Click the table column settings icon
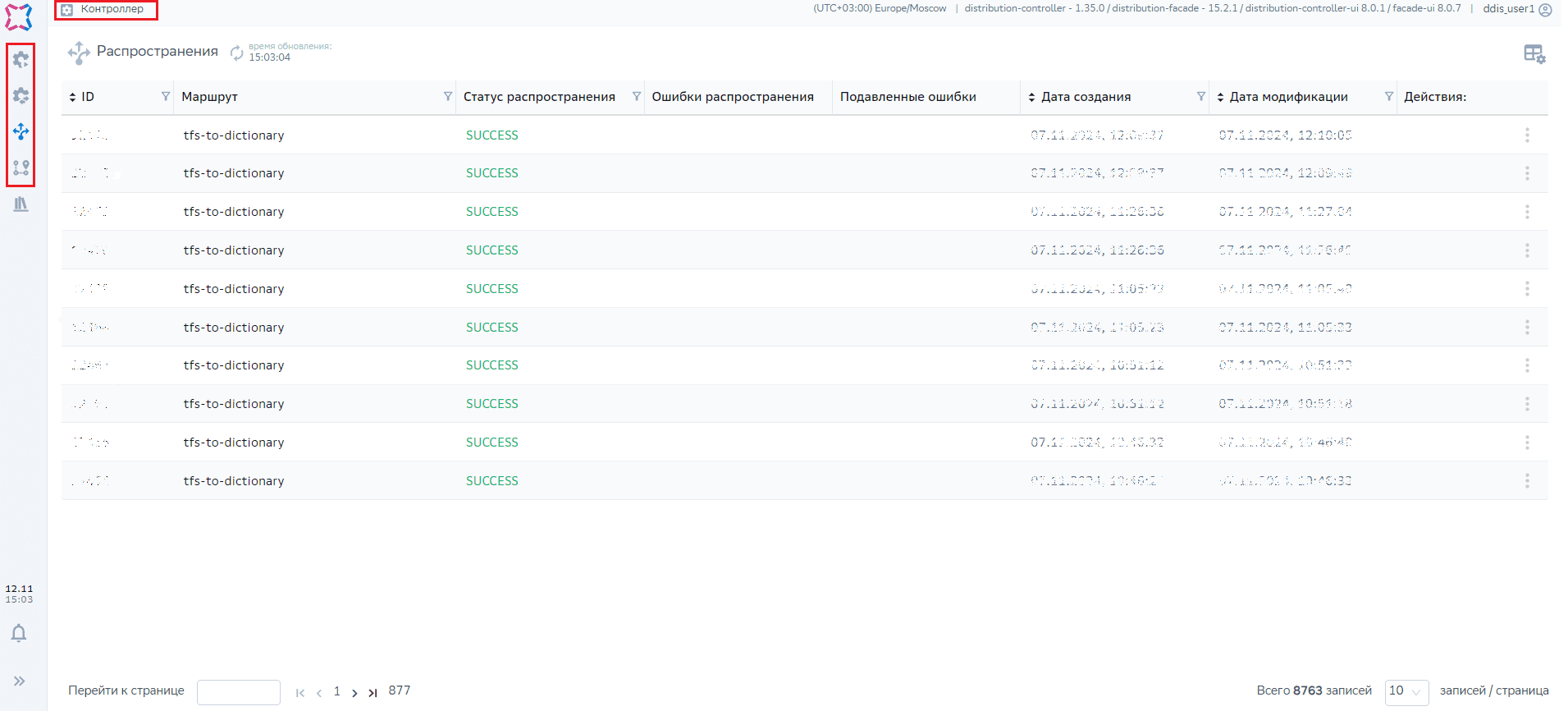 pos(1534,54)
